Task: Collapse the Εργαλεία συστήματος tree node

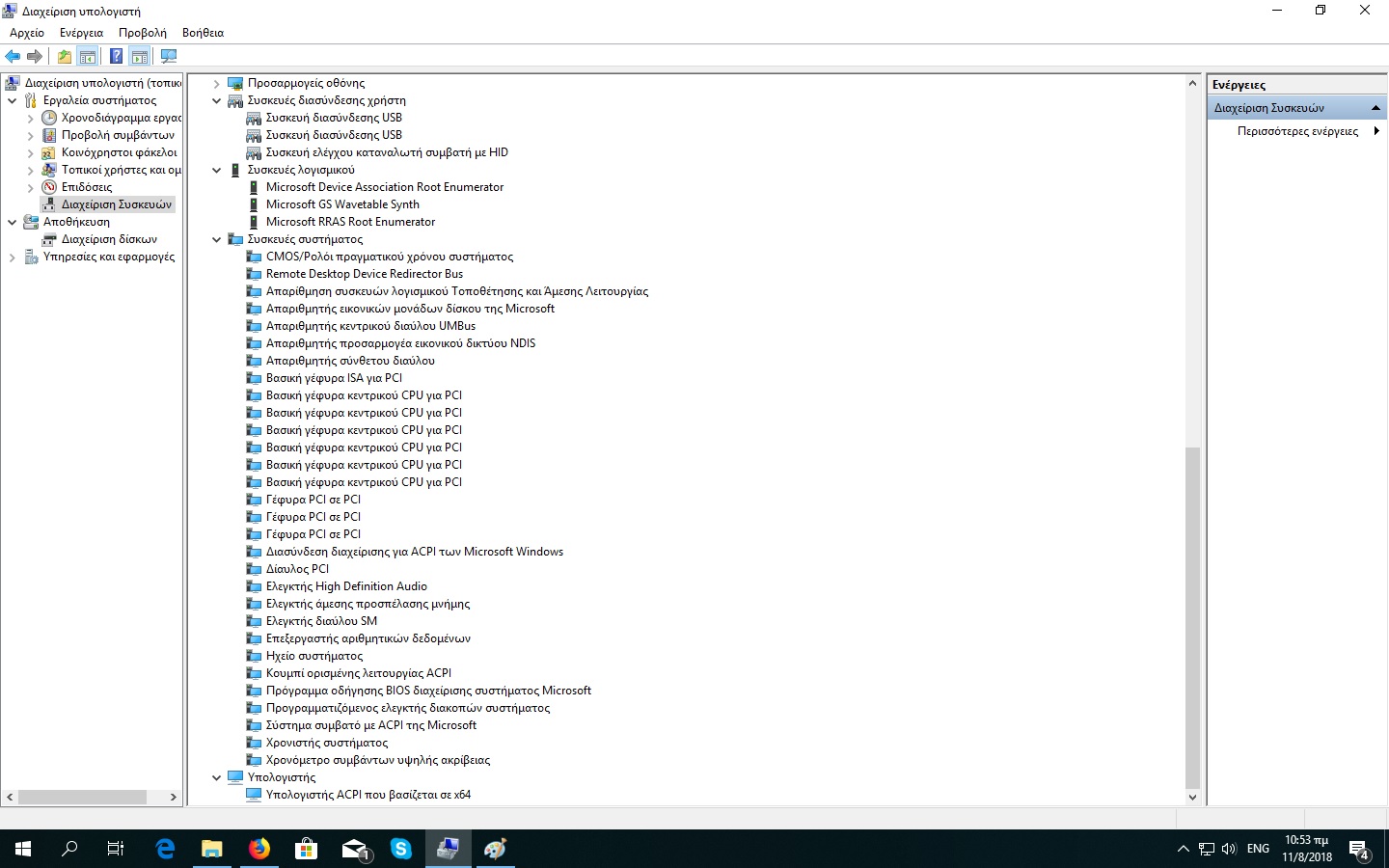Action: (12, 100)
